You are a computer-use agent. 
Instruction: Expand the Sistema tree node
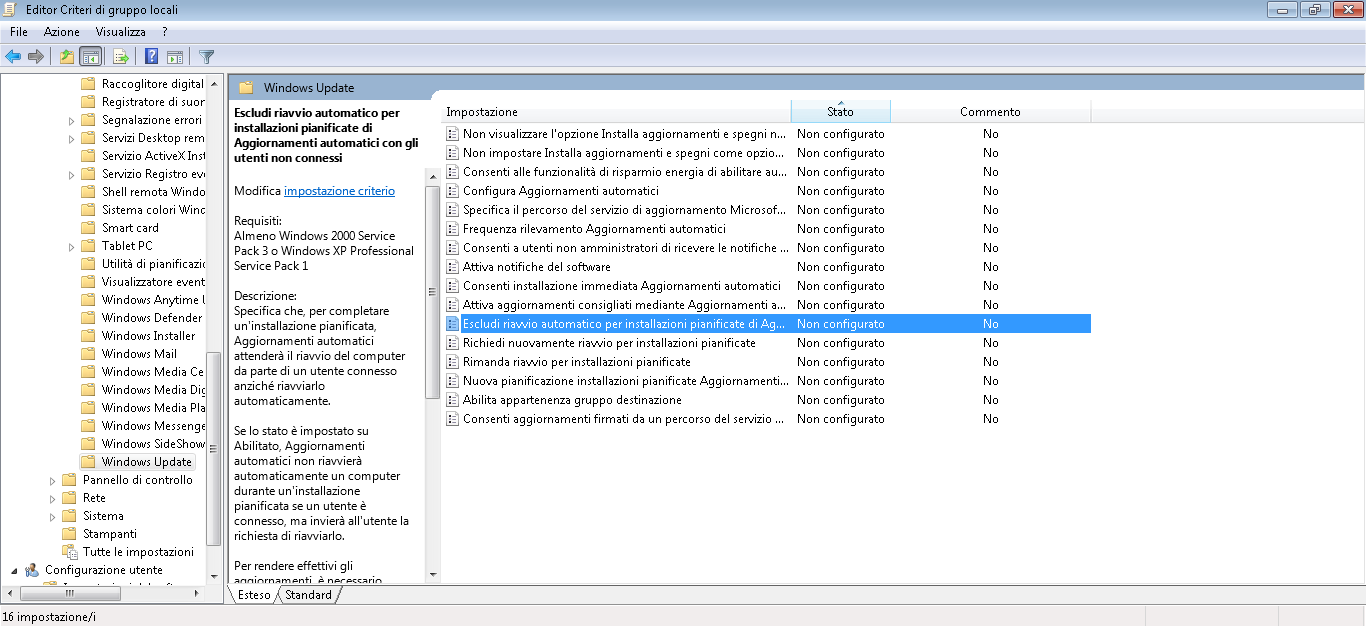[53, 516]
